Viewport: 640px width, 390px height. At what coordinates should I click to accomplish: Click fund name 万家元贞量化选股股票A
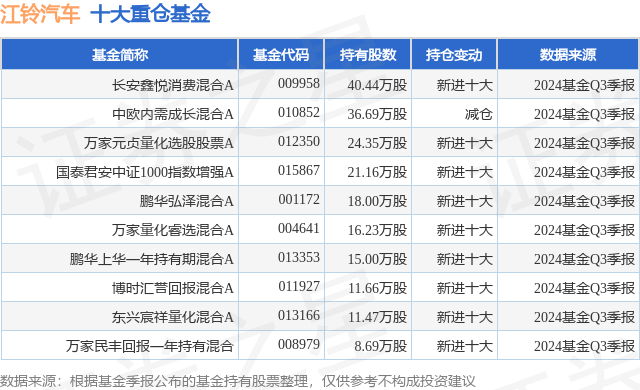tap(159, 143)
